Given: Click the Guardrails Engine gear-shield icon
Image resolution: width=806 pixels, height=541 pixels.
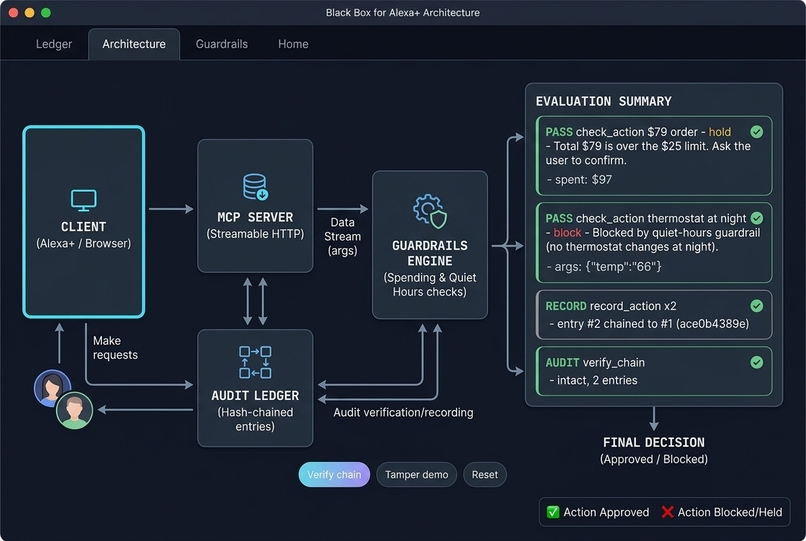Looking at the screenshot, I should (430, 211).
